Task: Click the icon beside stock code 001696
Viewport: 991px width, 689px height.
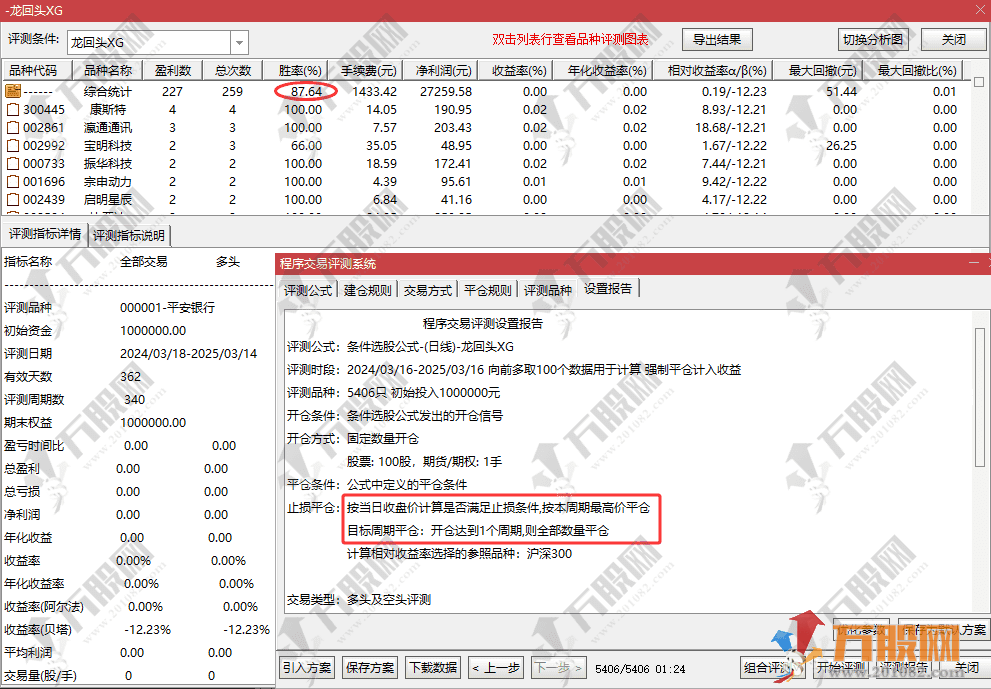Action: pos(13,182)
